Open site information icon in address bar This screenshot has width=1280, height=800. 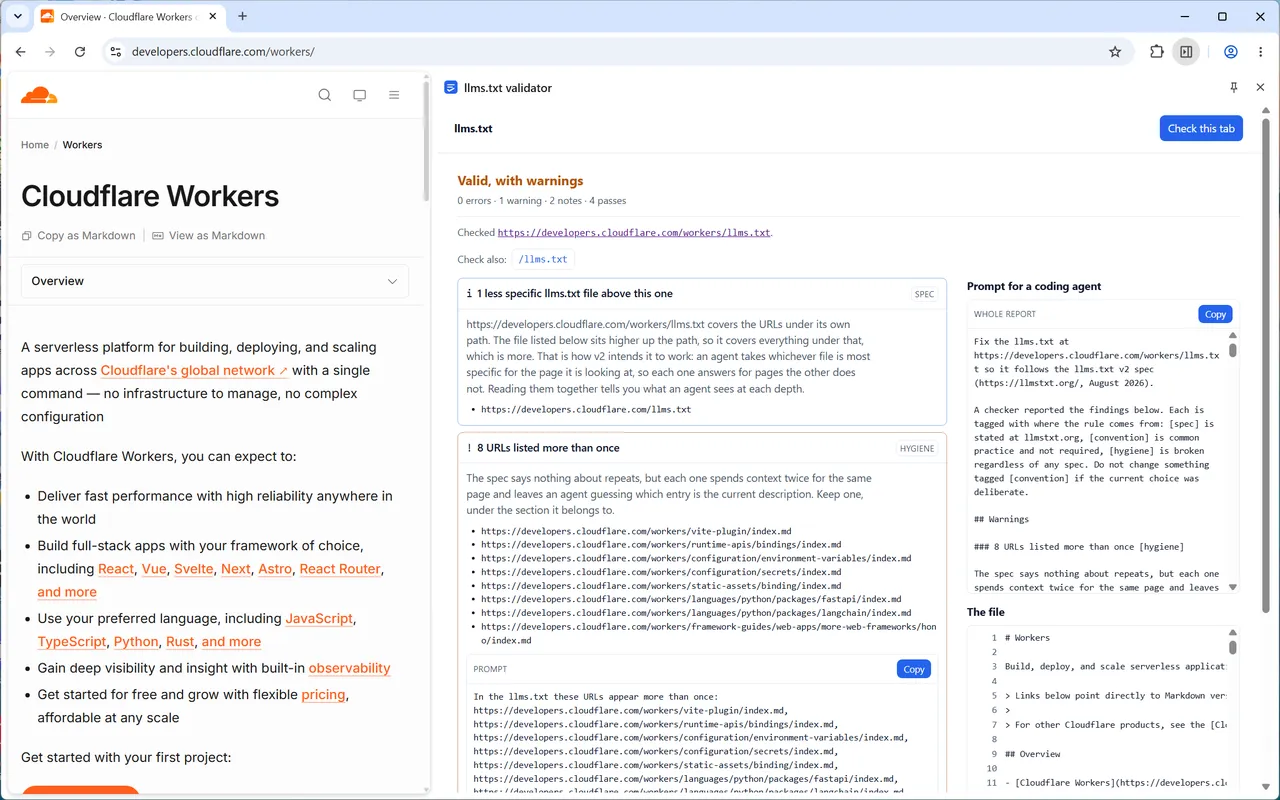pos(115,52)
